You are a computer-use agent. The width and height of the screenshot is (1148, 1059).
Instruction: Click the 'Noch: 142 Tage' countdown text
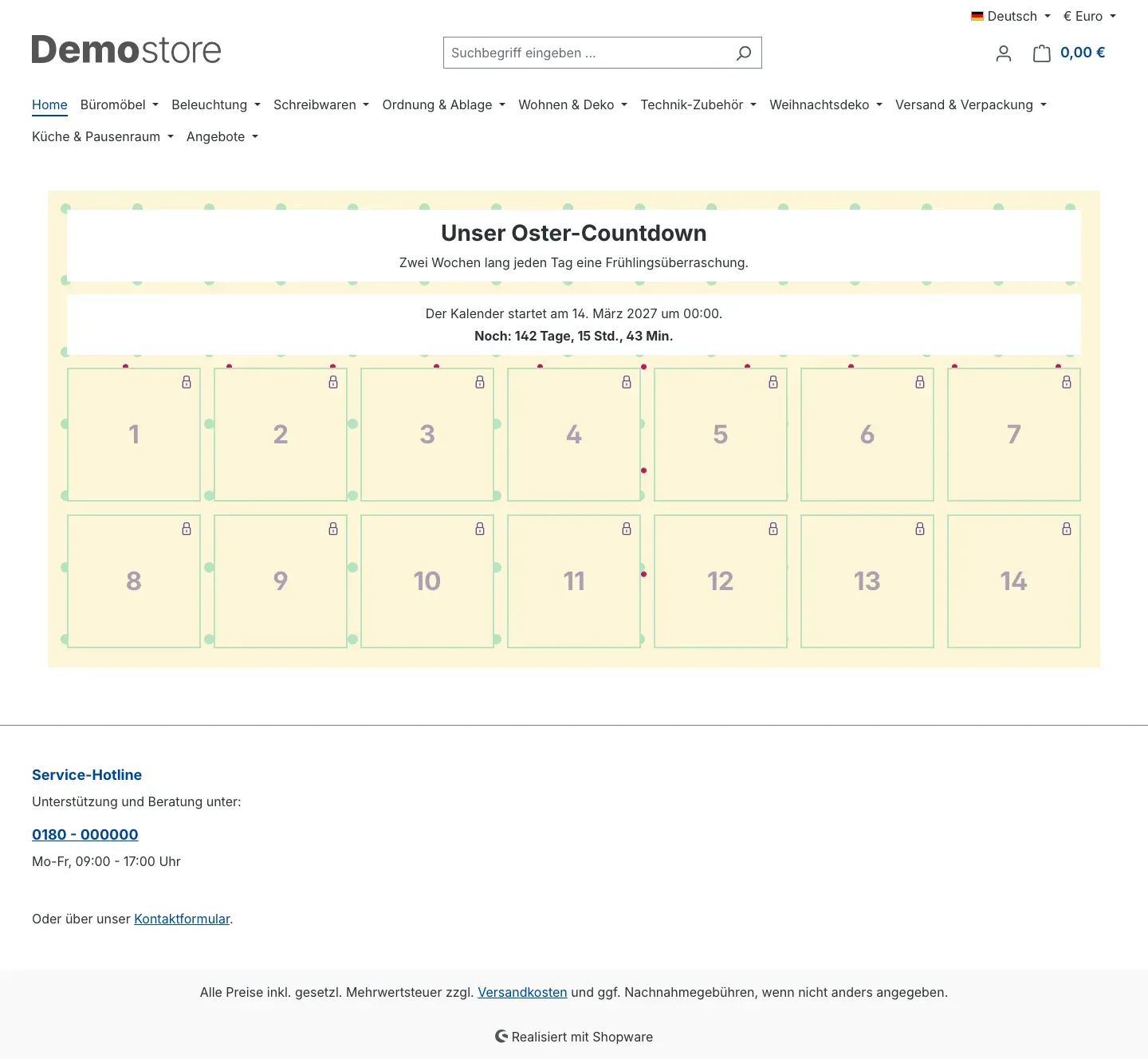pos(574,336)
